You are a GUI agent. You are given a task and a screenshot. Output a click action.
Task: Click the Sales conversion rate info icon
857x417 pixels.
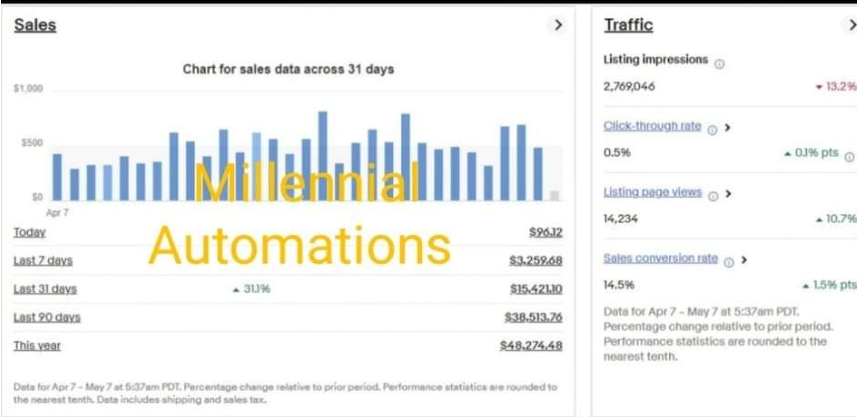[x=729, y=263]
